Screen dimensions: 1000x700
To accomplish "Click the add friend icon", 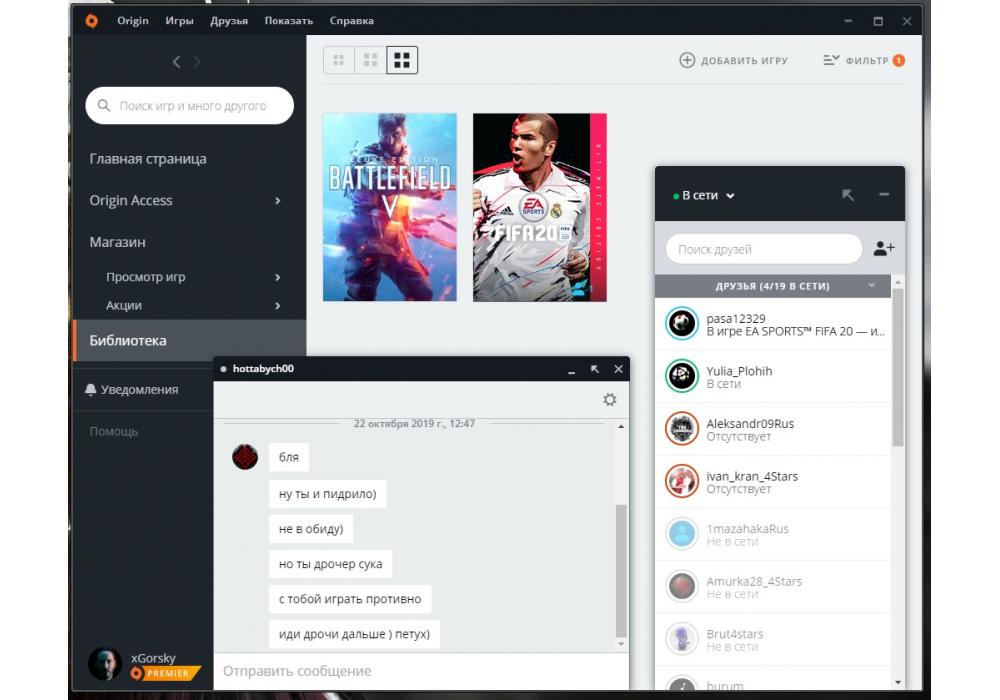I will [x=883, y=249].
